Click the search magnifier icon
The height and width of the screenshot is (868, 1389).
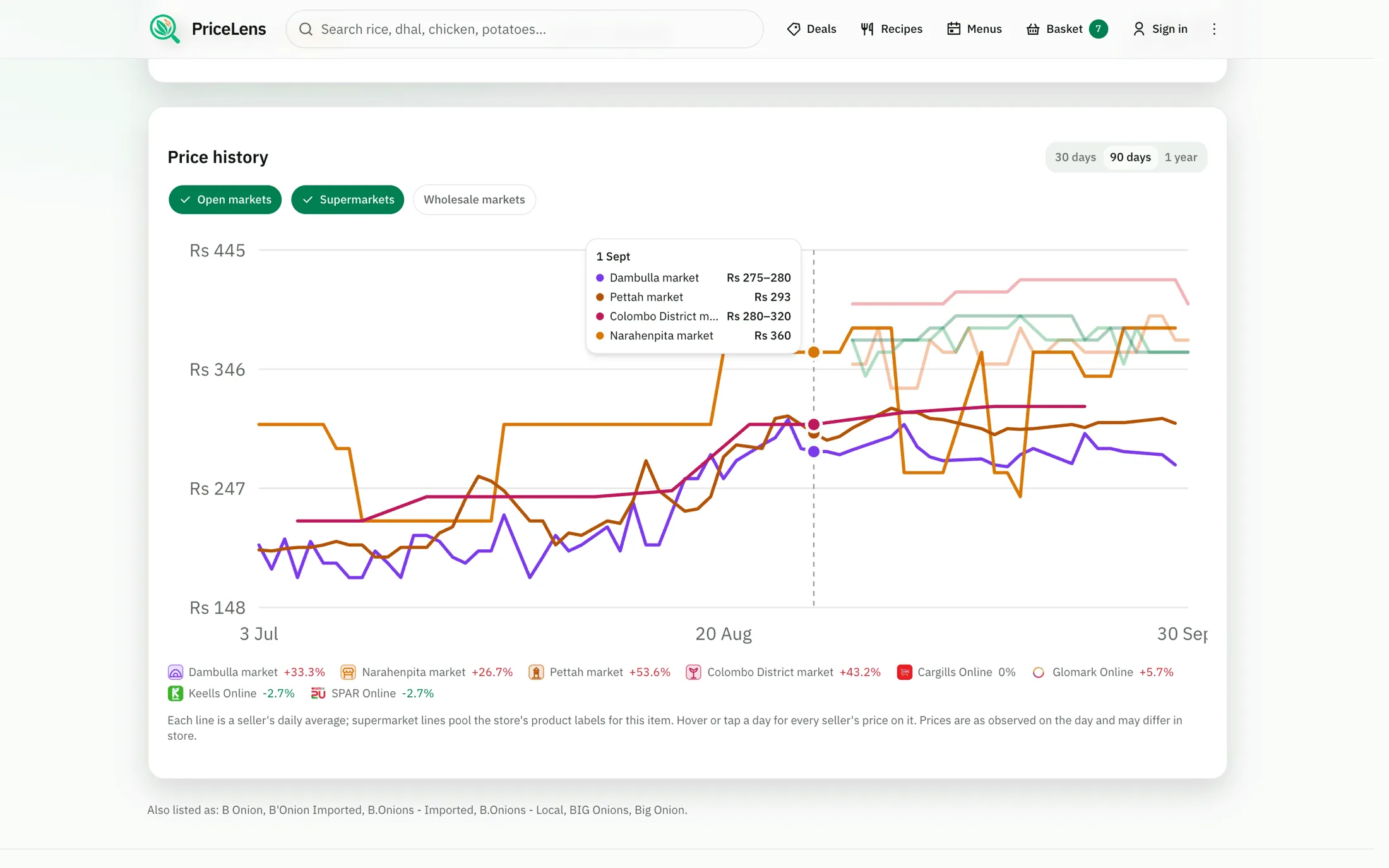(x=306, y=29)
